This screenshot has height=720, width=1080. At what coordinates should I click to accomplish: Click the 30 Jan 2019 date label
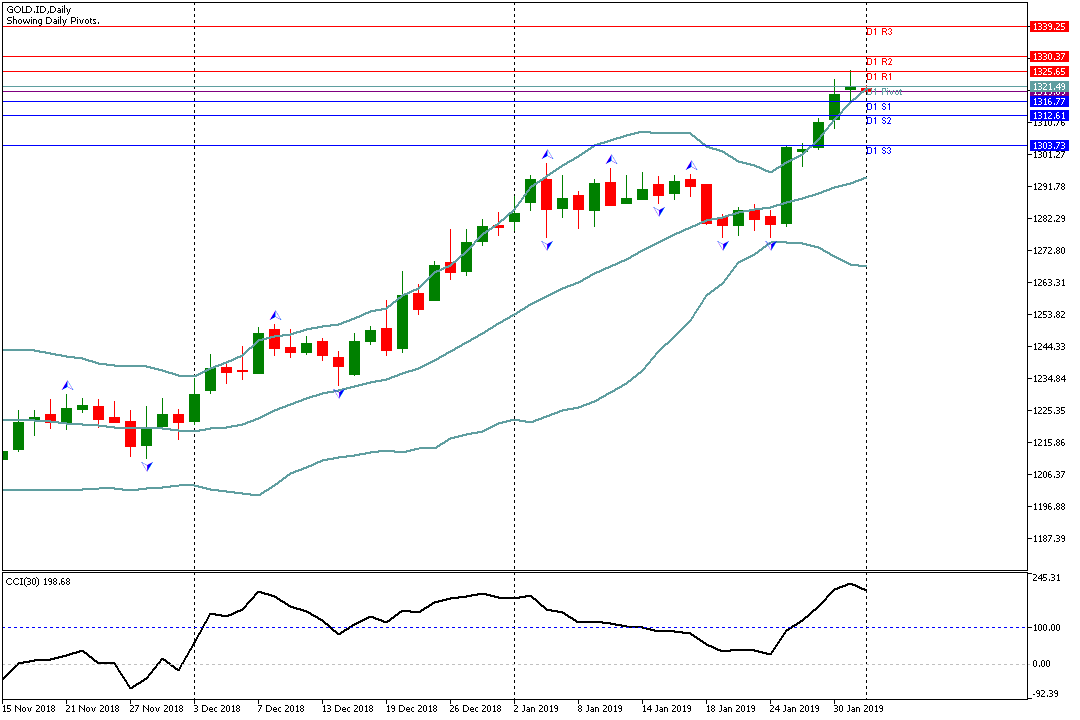(860, 709)
